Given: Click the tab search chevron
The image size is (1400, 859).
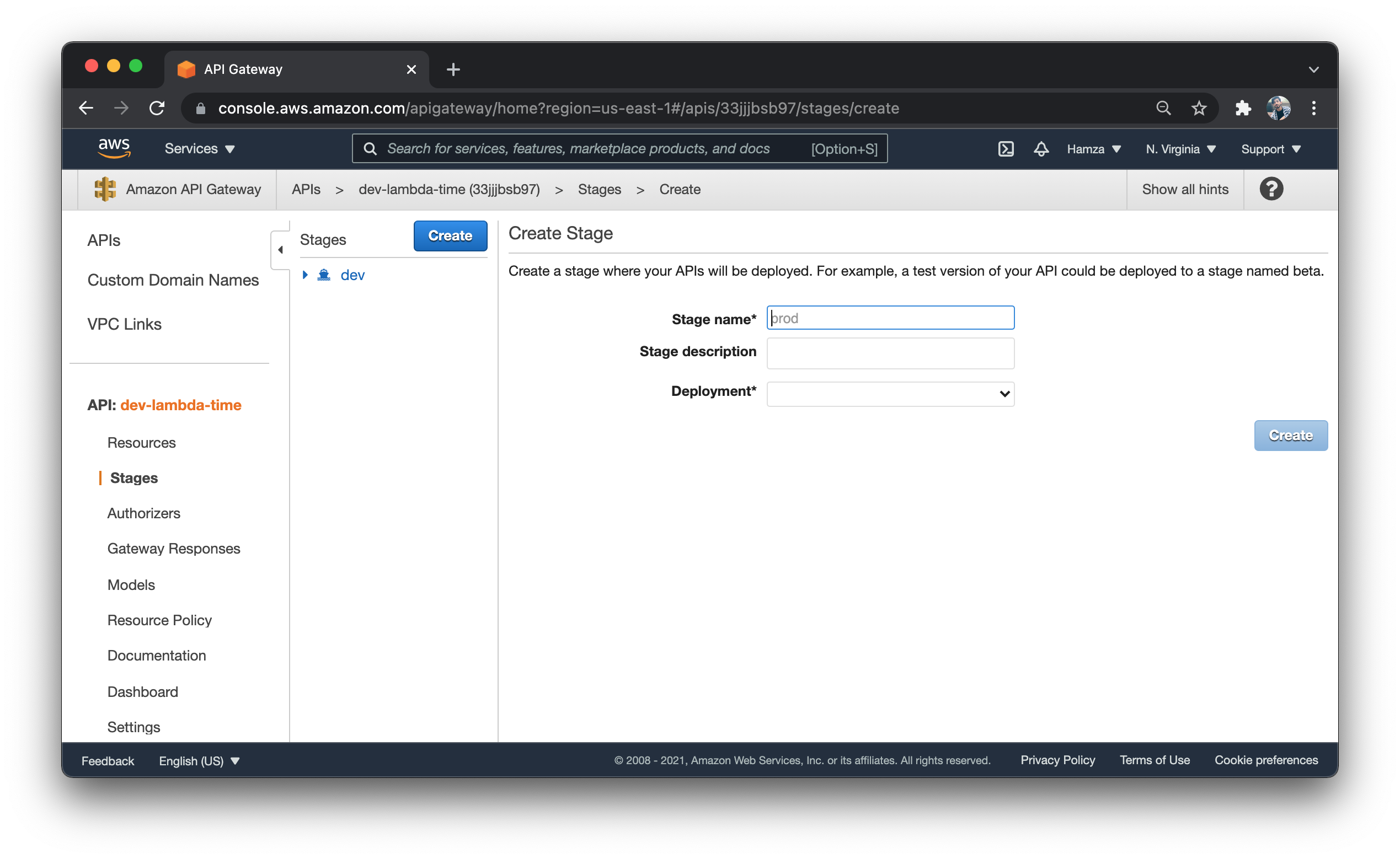Looking at the screenshot, I should point(1313,69).
